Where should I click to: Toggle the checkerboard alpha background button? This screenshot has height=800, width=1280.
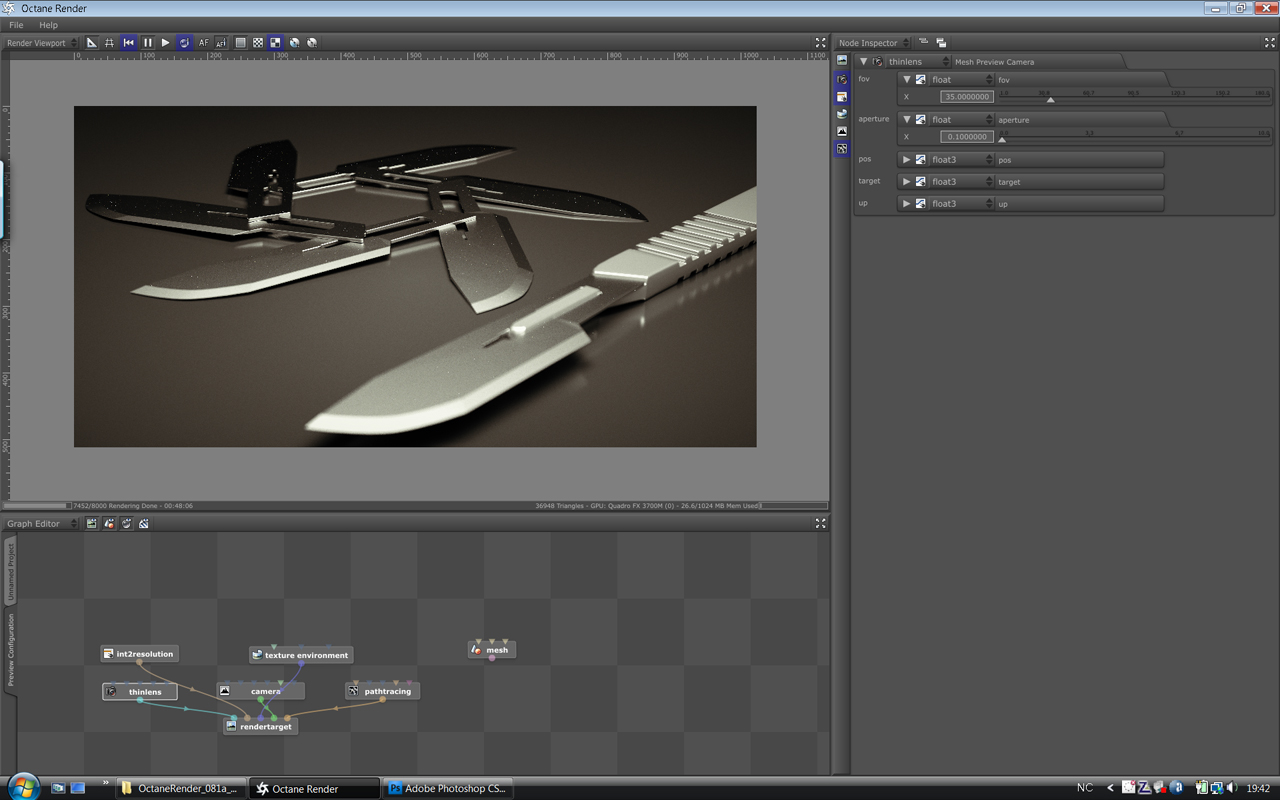[x=258, y=43]
